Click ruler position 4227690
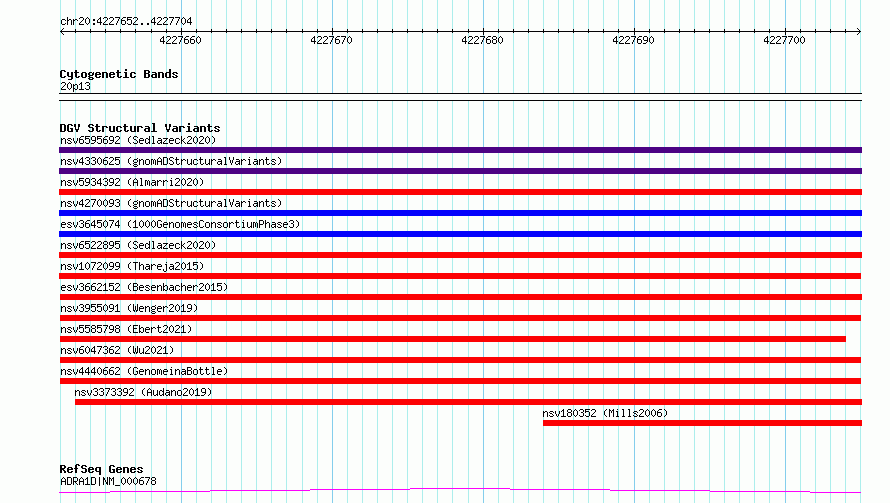Screen dimensions: 890x503 (x=633, y=40)
